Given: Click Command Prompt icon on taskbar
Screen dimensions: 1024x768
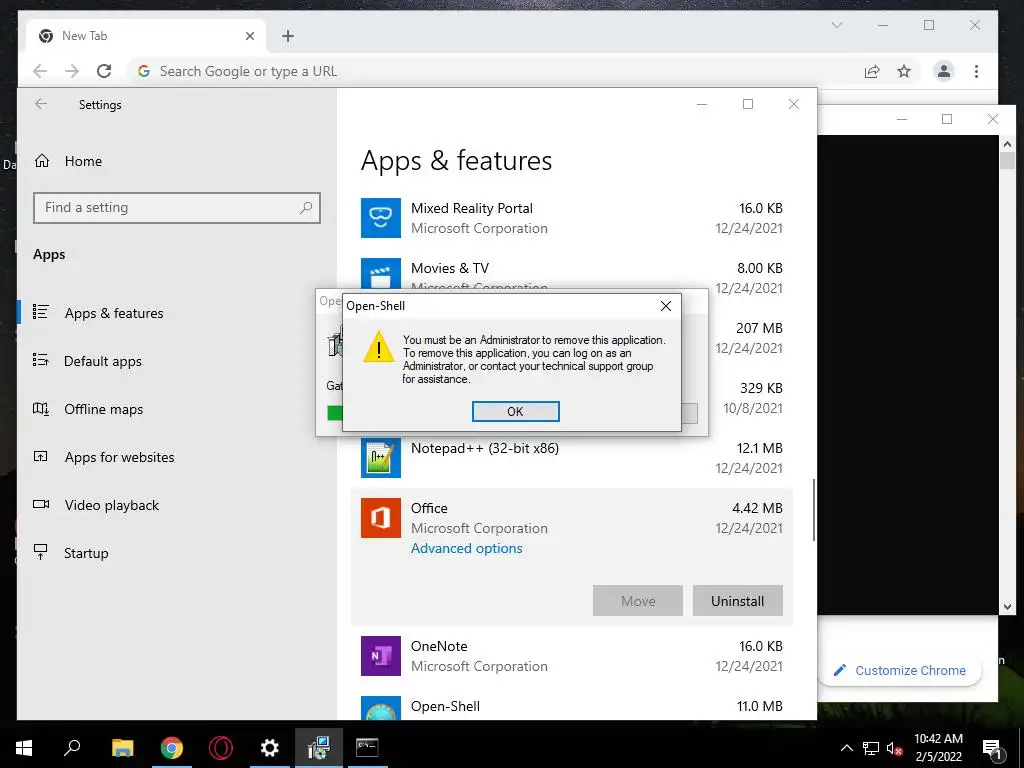Looking at the screenshot, I should coord(367,748).
